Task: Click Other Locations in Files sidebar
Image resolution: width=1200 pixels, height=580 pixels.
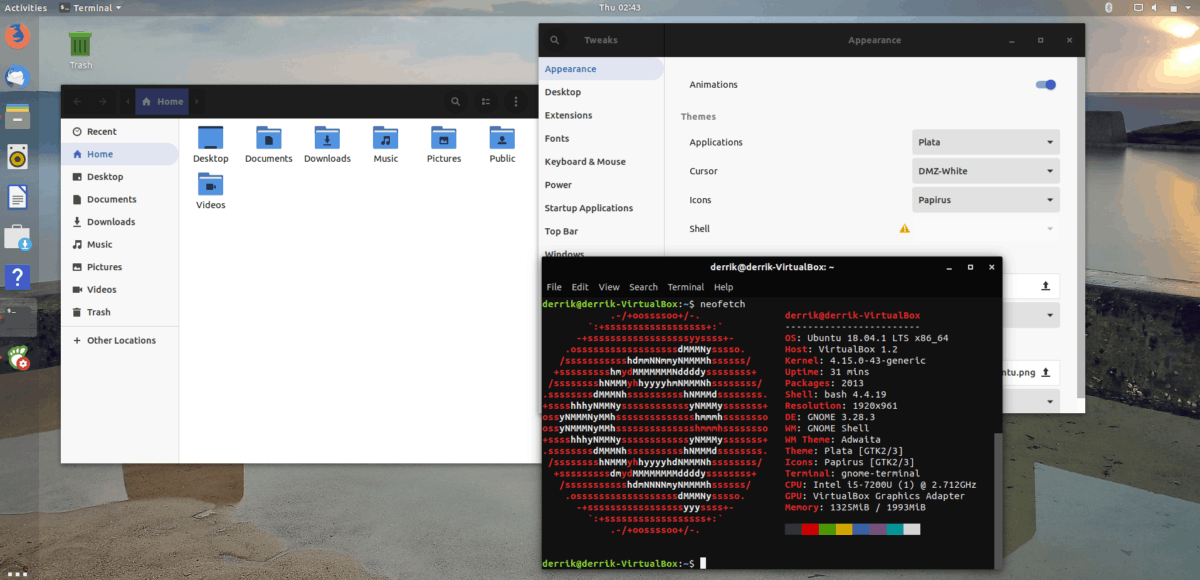Action: [x=120, y=340]
